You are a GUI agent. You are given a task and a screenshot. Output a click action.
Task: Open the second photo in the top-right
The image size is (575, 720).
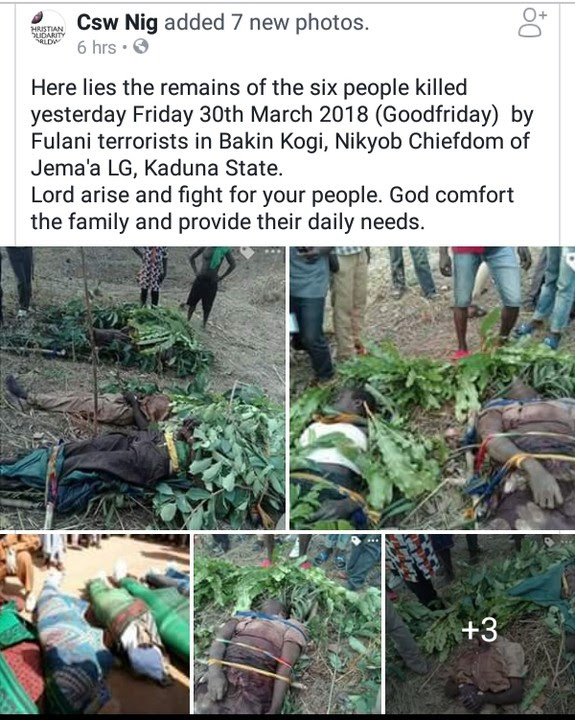point(432,388)
